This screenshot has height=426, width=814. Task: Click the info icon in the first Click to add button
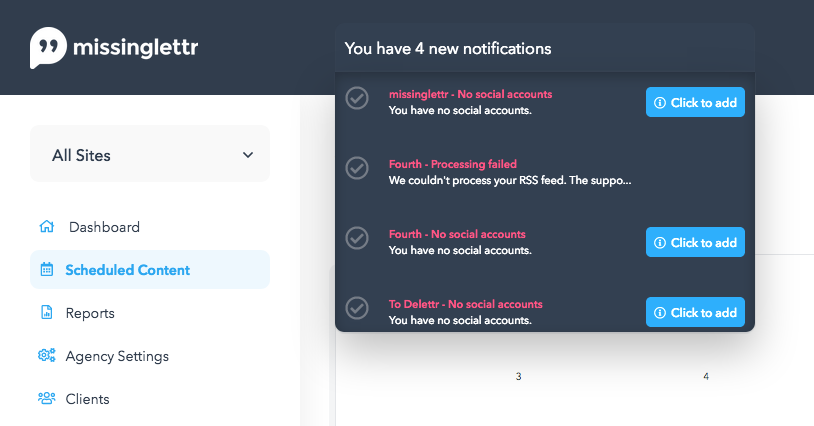tap(660, 103)
